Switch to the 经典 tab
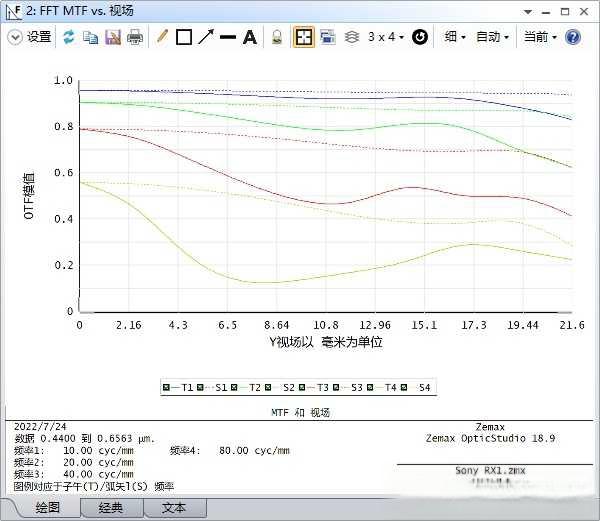This screenshot has height=521, width=600. click(x=111, y=508)
